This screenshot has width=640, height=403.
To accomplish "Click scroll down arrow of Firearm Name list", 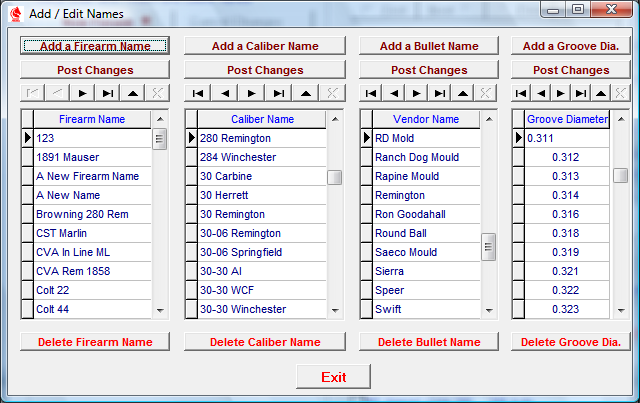I will [160, 311].
